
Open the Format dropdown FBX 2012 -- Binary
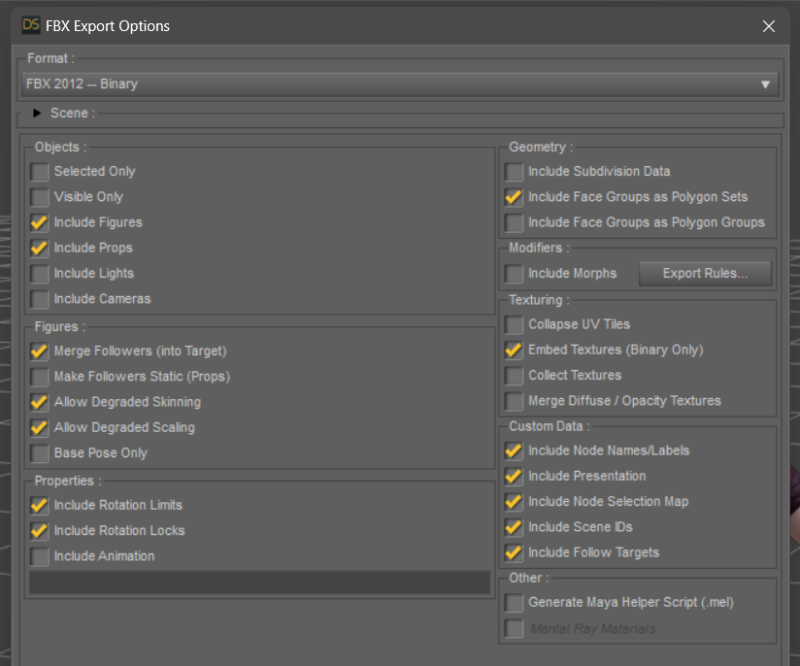pos(400,84)
